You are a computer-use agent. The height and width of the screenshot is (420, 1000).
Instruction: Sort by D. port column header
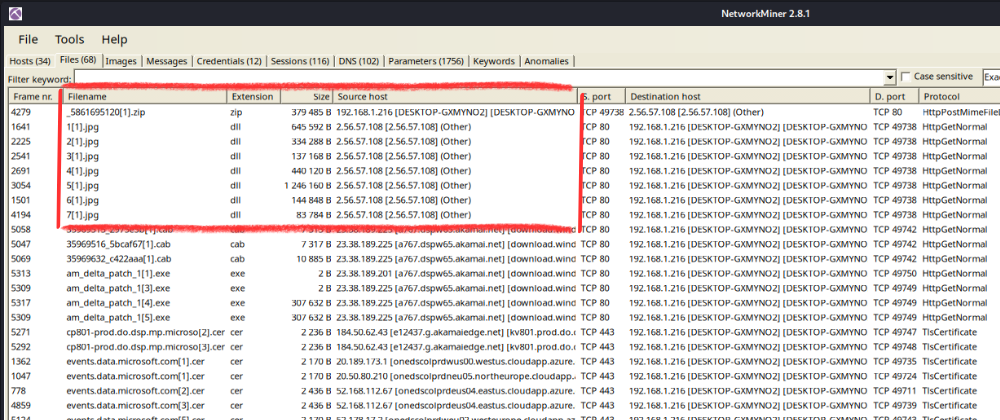[894, 97]
